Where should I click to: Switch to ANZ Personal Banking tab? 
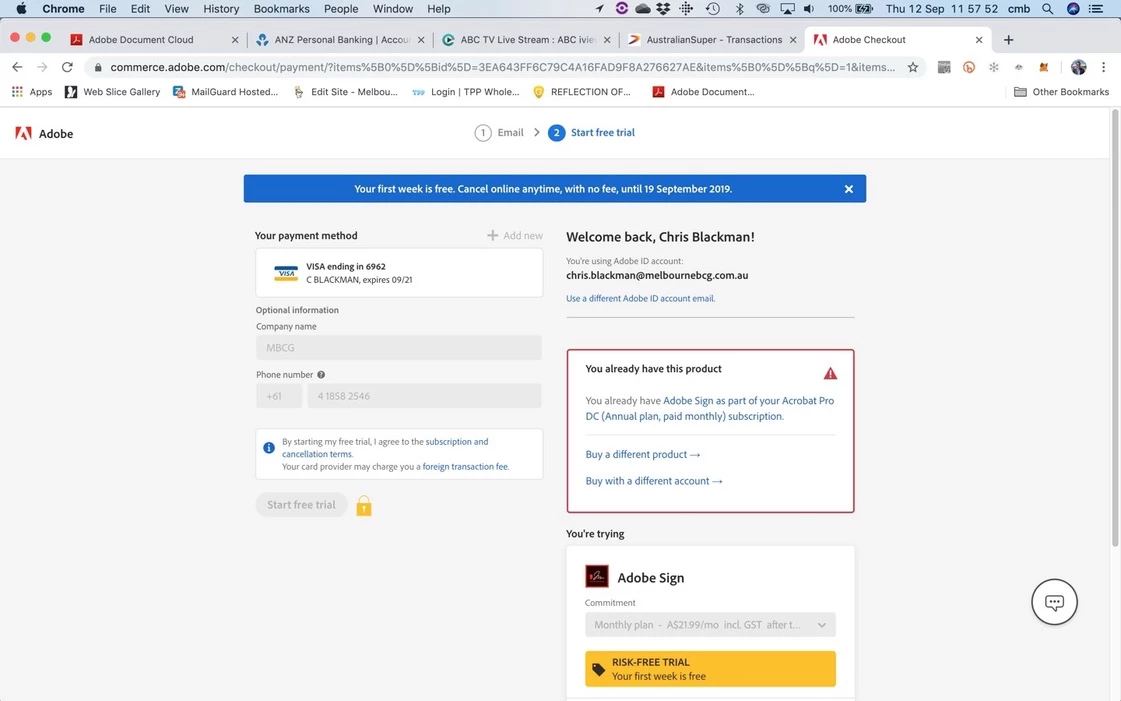(342, 40)
